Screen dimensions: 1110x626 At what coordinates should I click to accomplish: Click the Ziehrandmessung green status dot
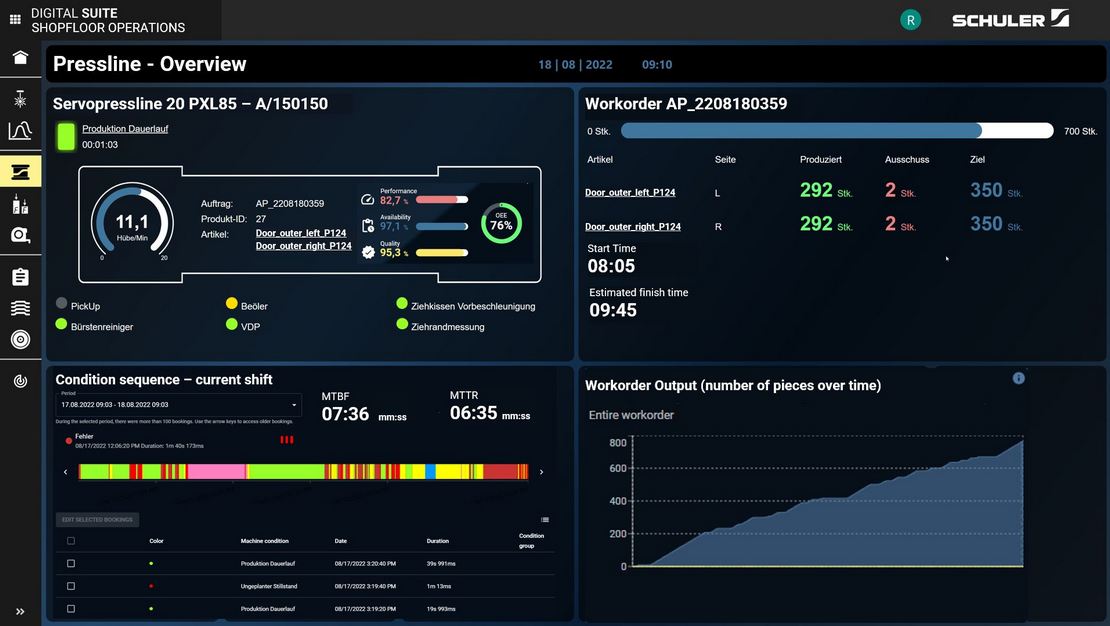[x=402, y=324]
